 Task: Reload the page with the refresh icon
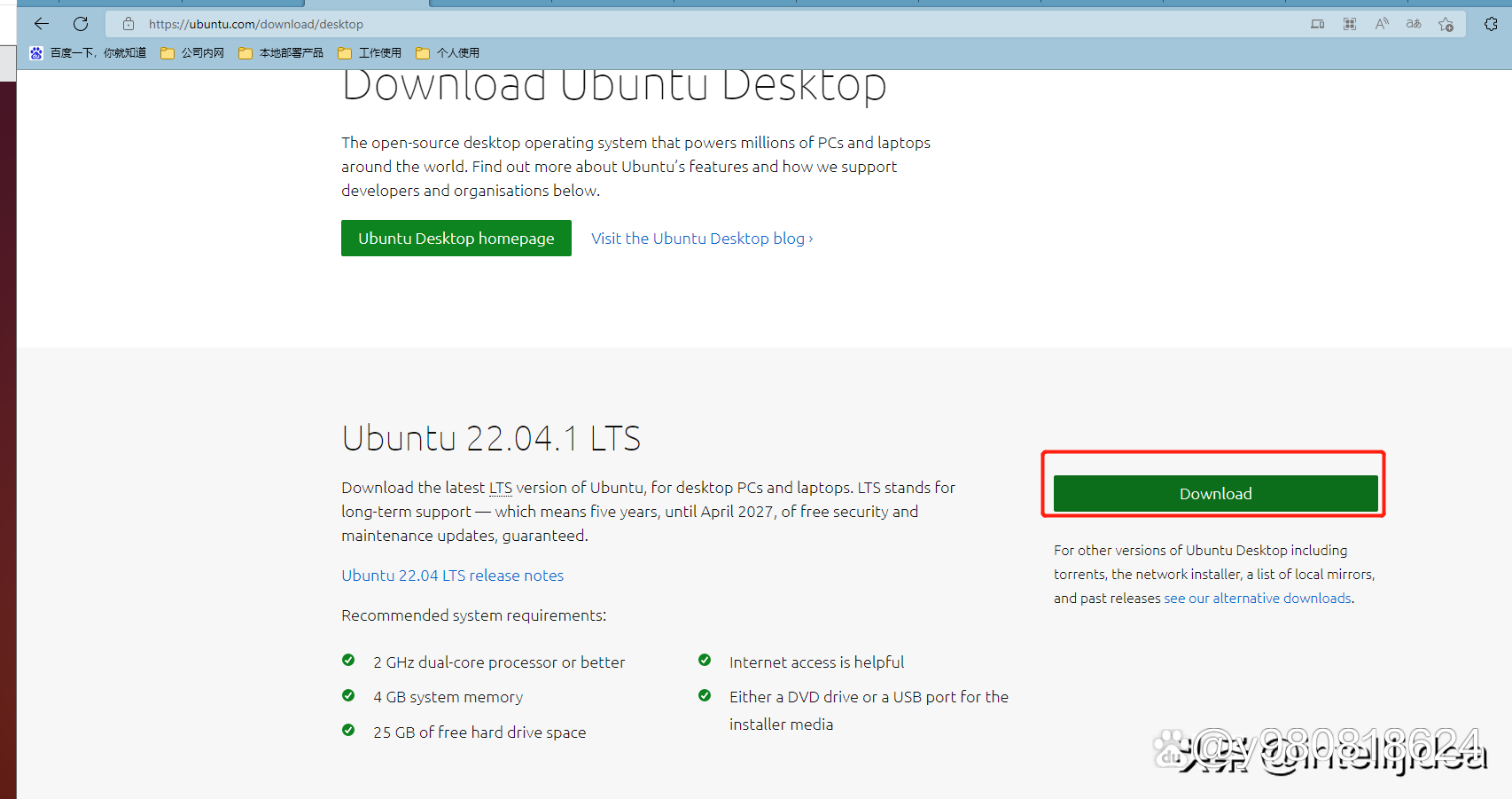(81, 24)
